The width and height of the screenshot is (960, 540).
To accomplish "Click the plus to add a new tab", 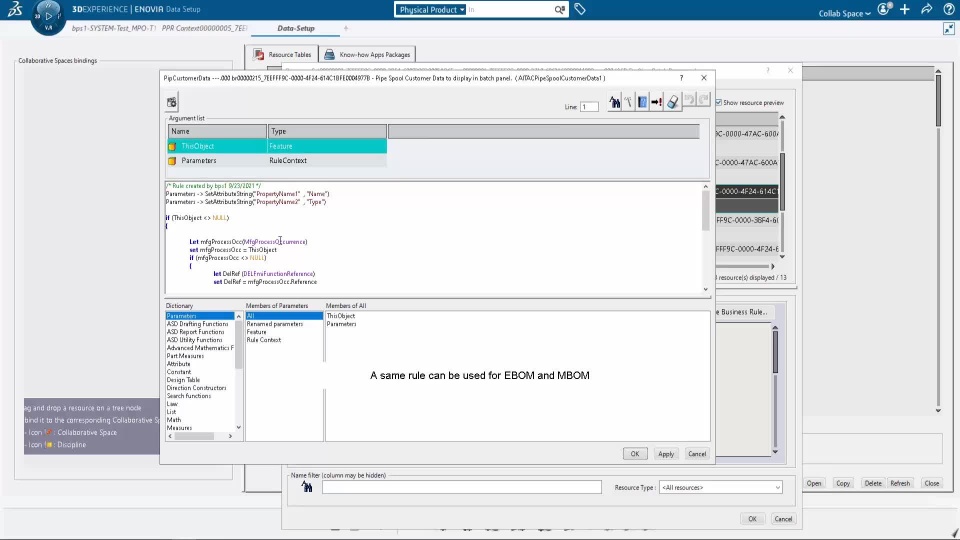I will tap(346, 28).
